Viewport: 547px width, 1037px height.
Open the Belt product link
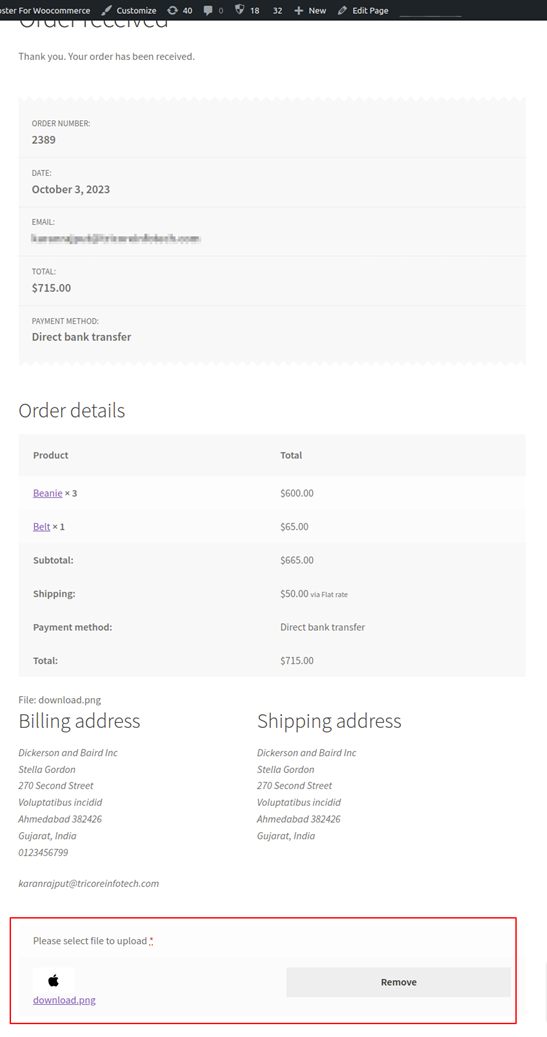[x=42, y=526]
